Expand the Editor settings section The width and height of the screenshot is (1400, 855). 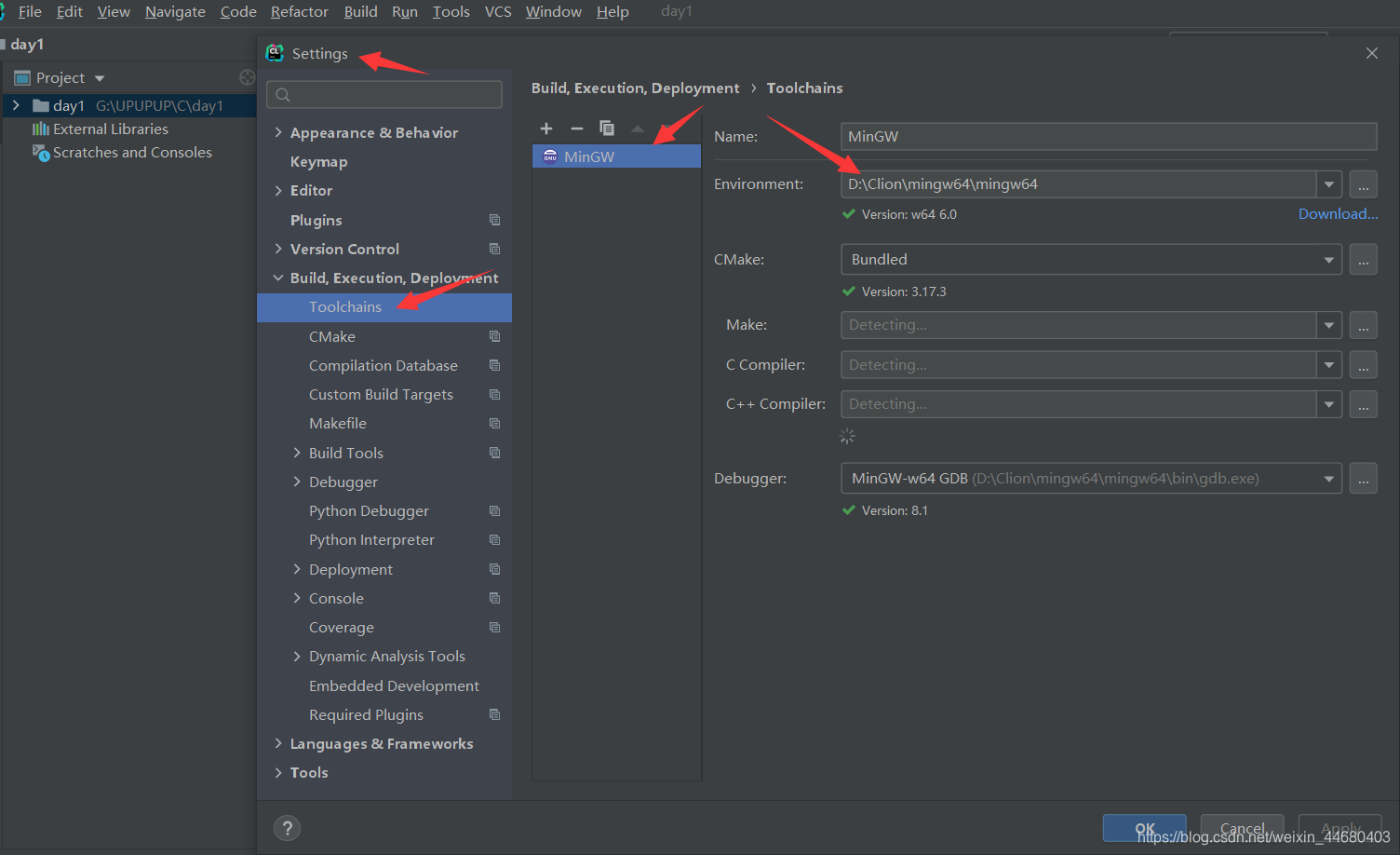pos(278,190)
